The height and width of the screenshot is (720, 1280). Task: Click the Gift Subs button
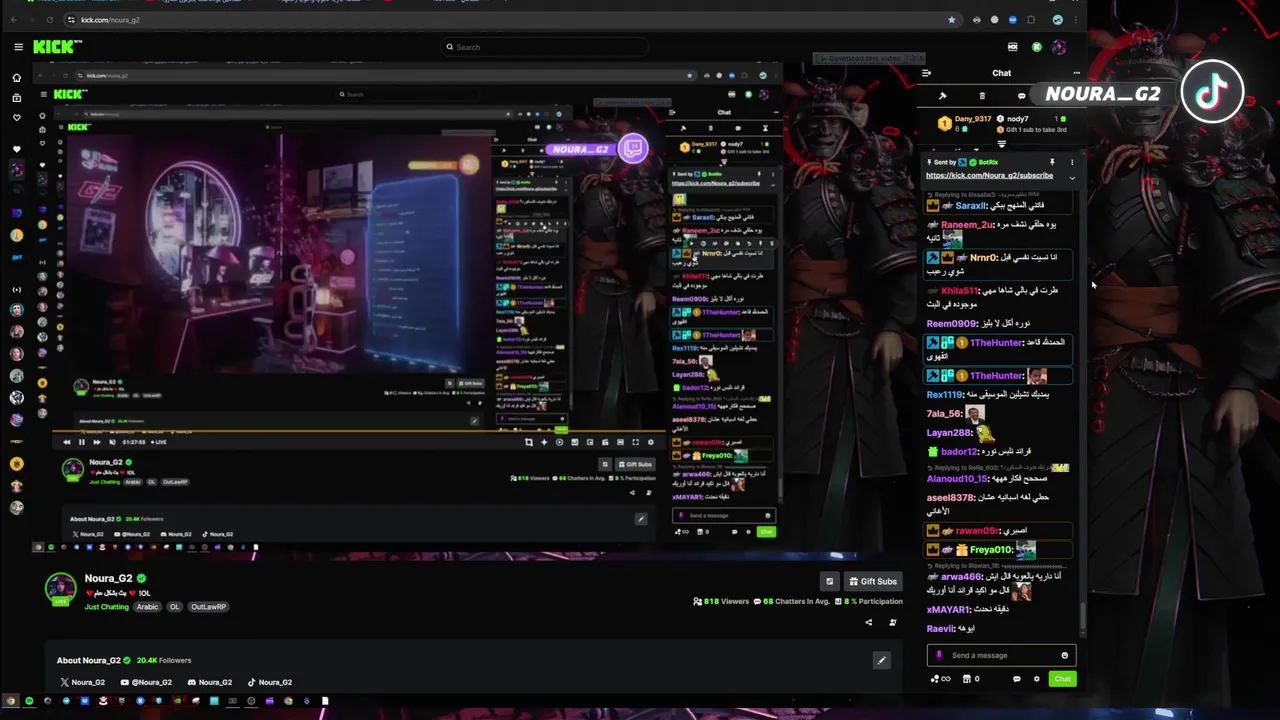(872, 581)
